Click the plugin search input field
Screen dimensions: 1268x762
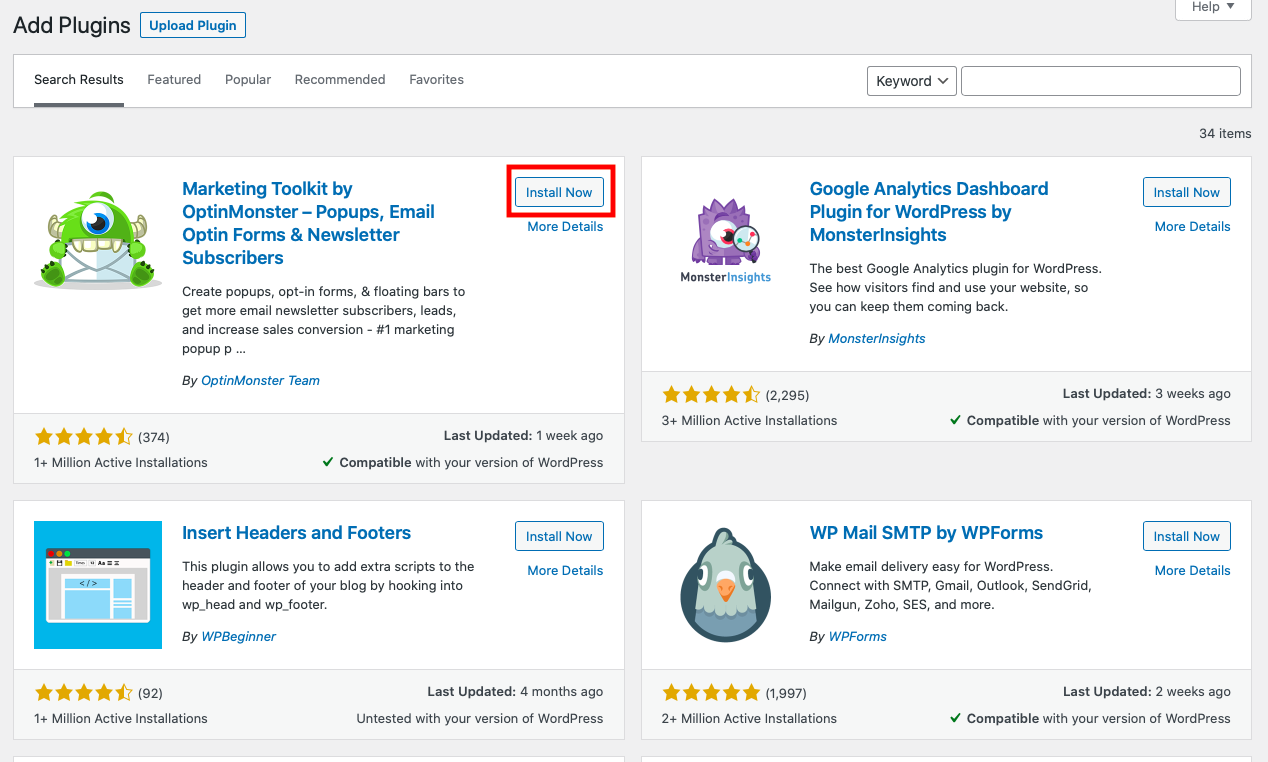tap(1100, 81)
